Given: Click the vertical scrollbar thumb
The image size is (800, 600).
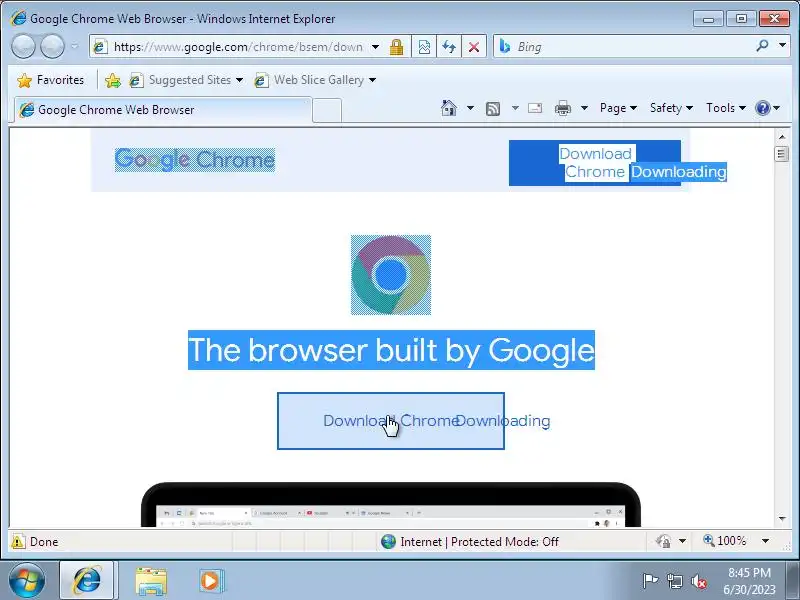Looking at the screenshot, I should [x=782, y=154].
